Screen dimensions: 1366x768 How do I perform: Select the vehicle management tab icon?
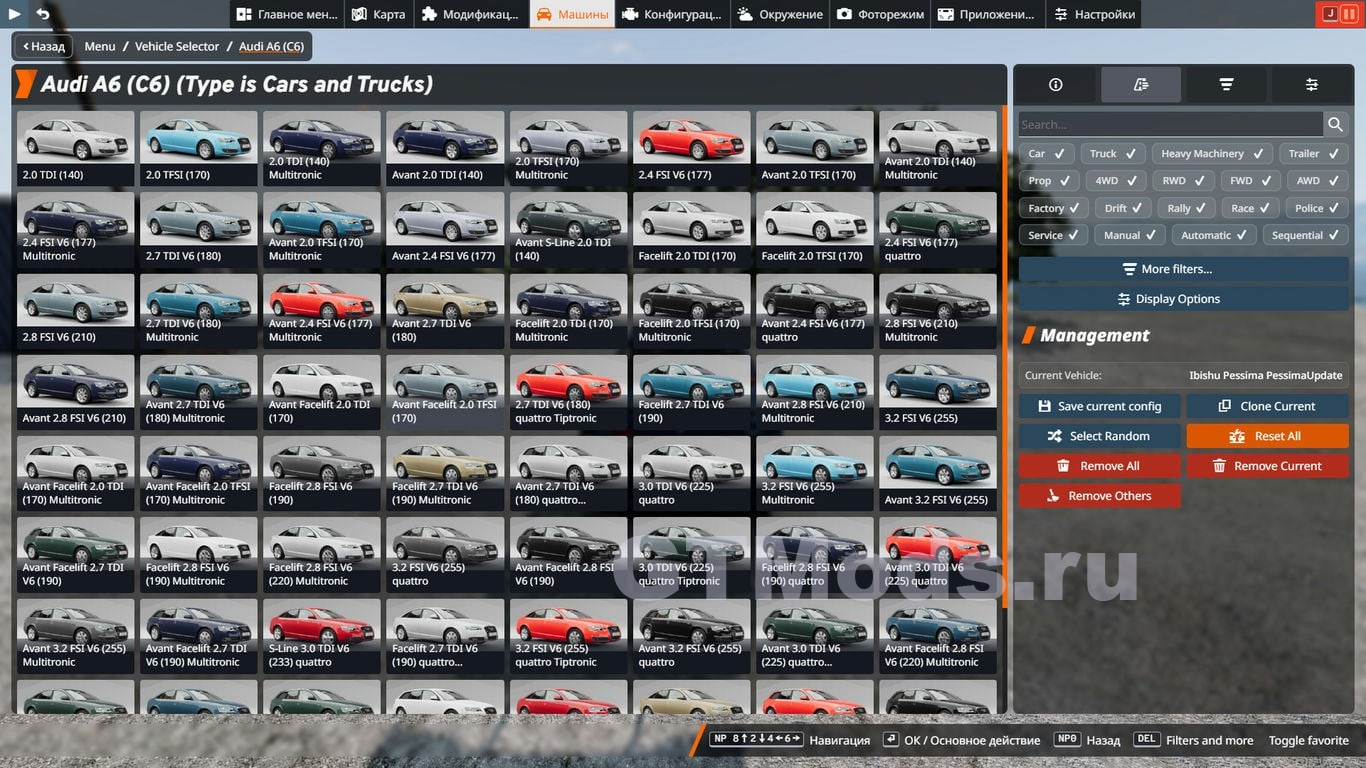coord(1141,85)
